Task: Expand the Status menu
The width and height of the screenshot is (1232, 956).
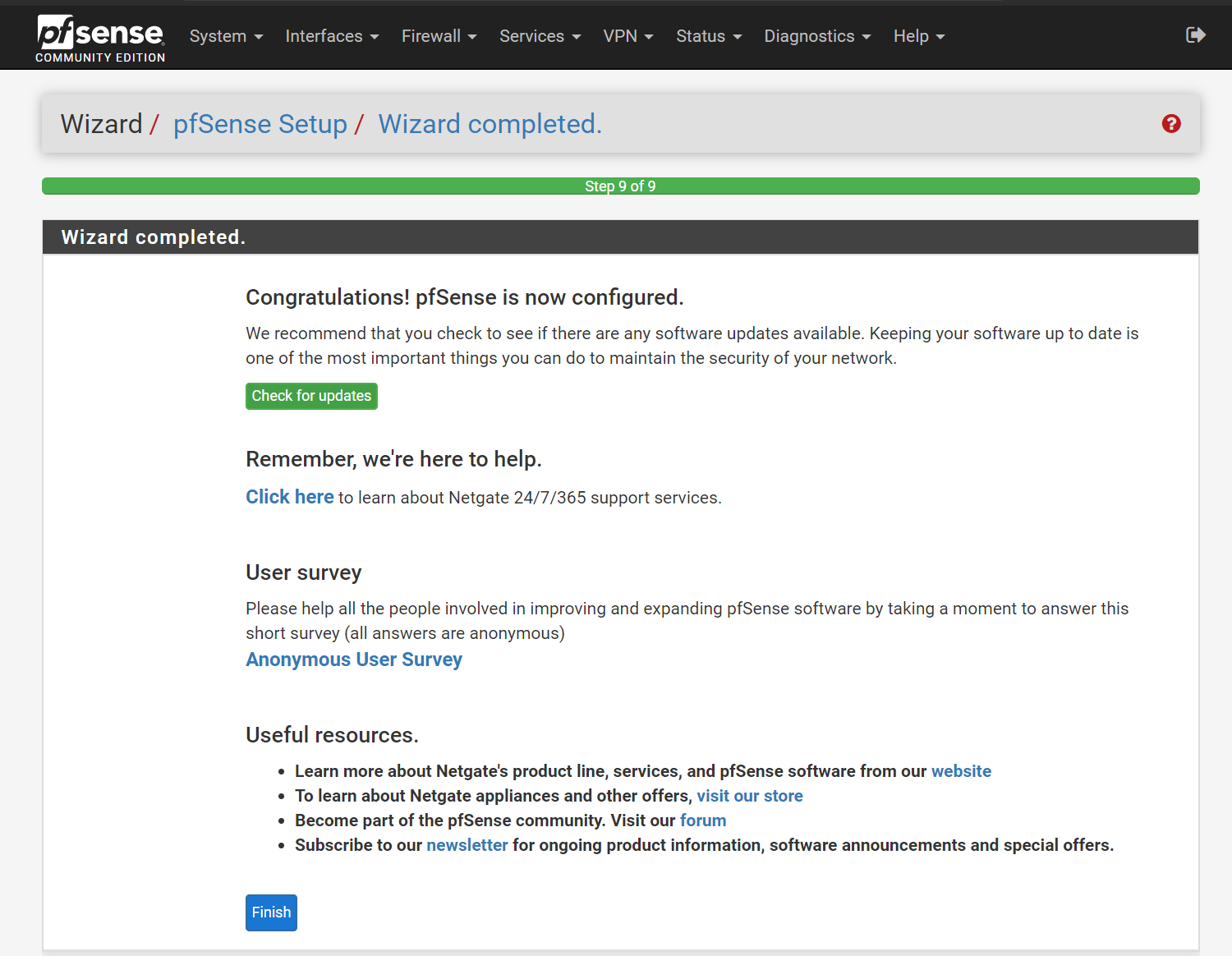Action: [709, 36]
